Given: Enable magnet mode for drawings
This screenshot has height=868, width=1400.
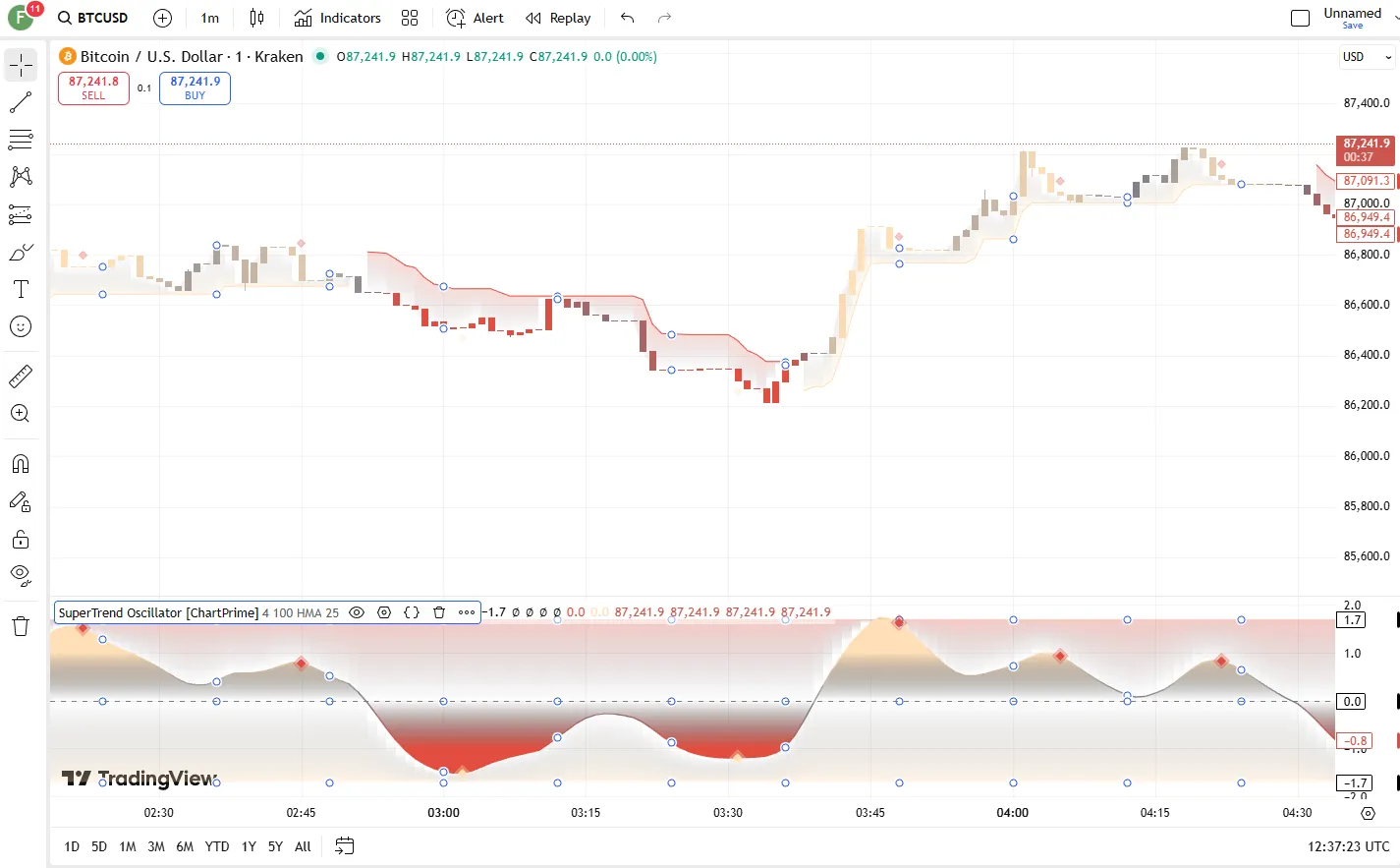Looking at the screenshot, I should tap(21, 464).
